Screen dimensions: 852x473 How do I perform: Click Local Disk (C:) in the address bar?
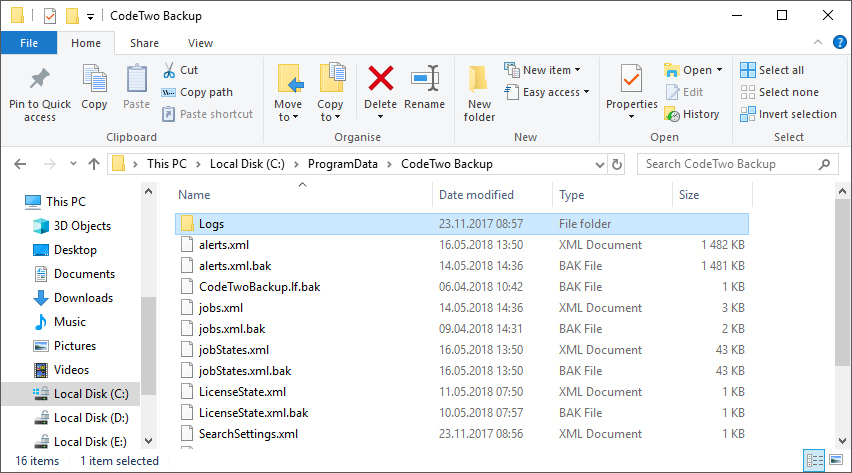coord(247,164)
